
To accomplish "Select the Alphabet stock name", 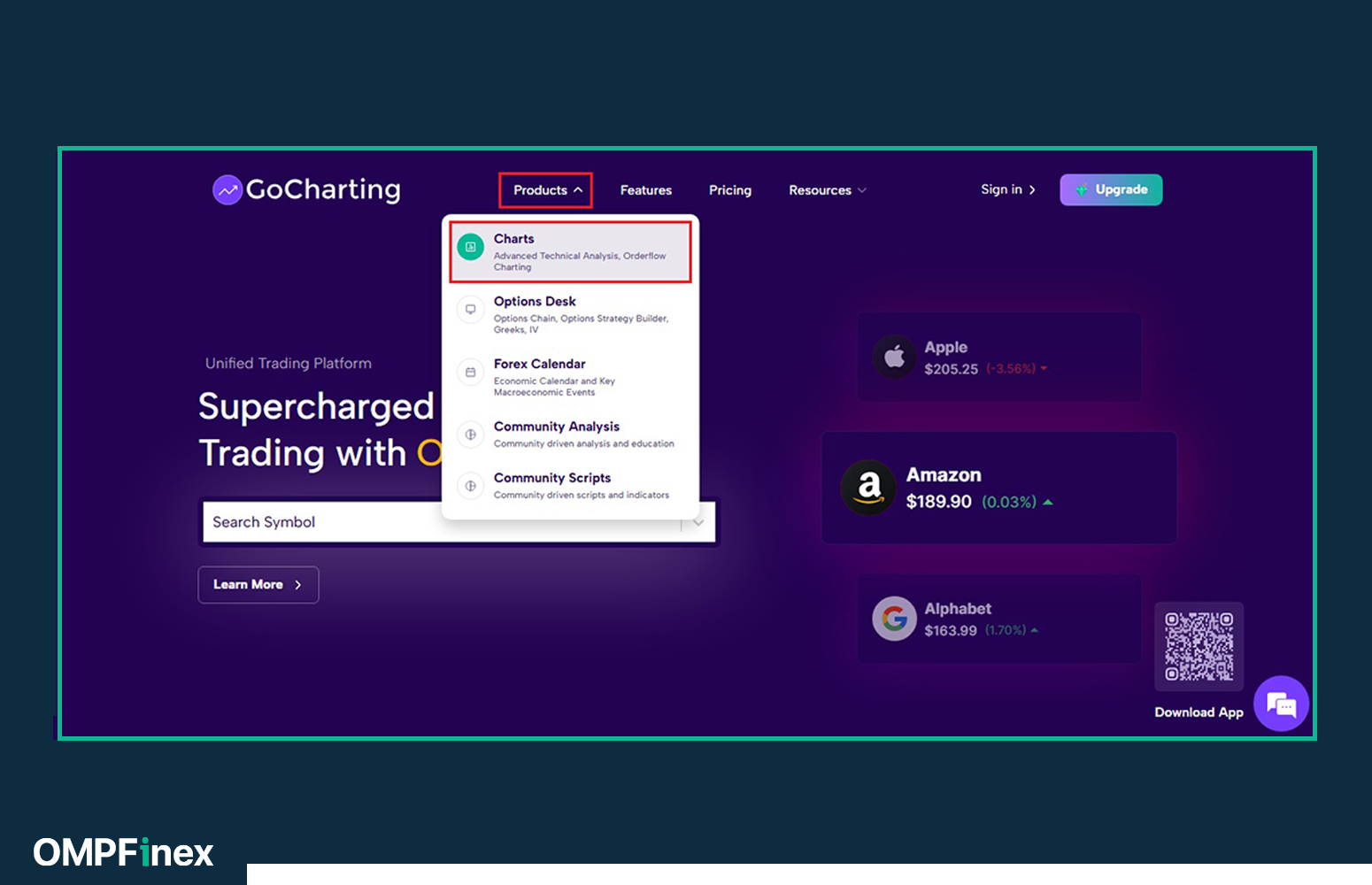I will tap(958, 609).
